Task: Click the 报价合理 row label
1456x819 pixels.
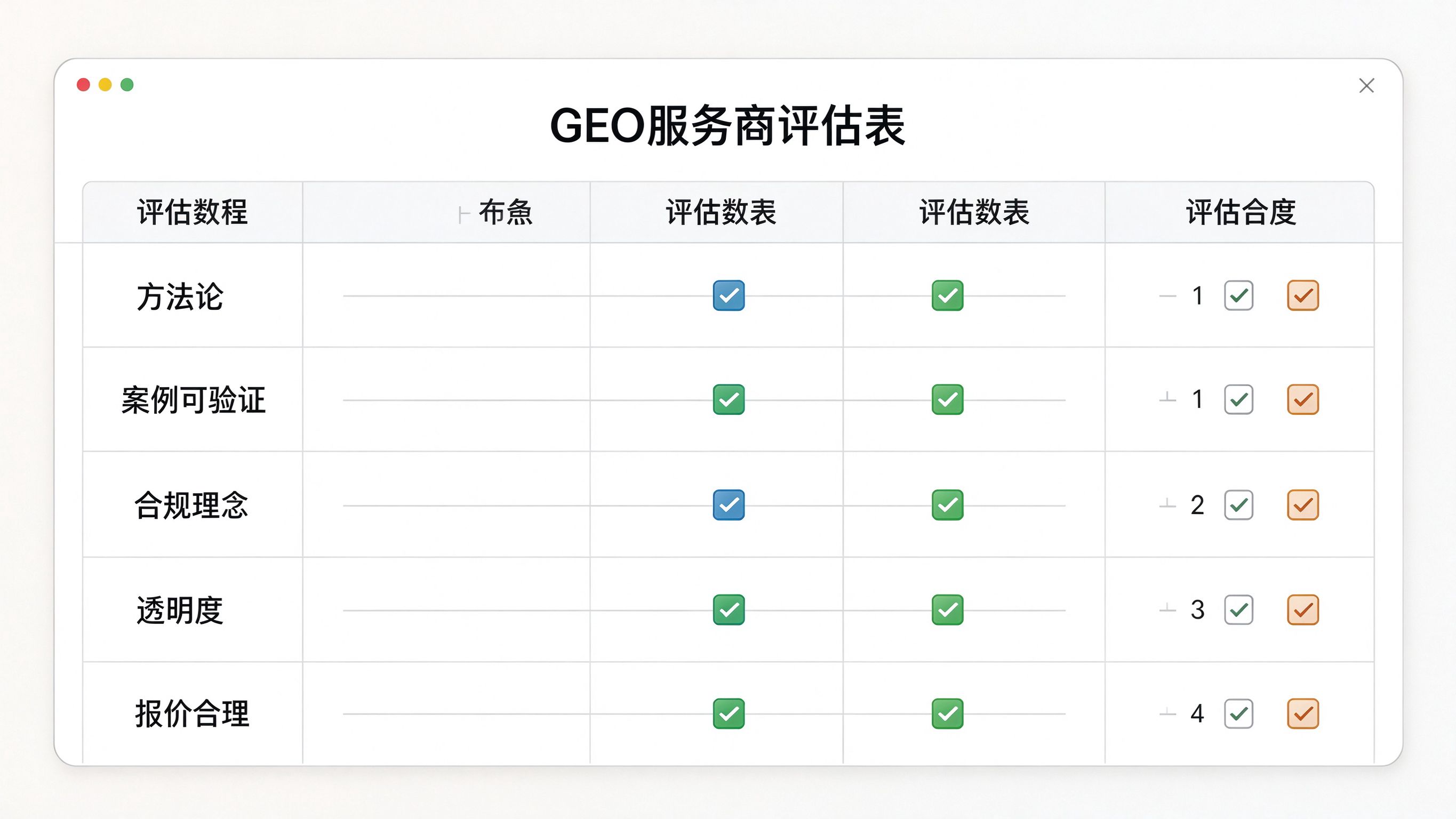Action: pos(192,714)
